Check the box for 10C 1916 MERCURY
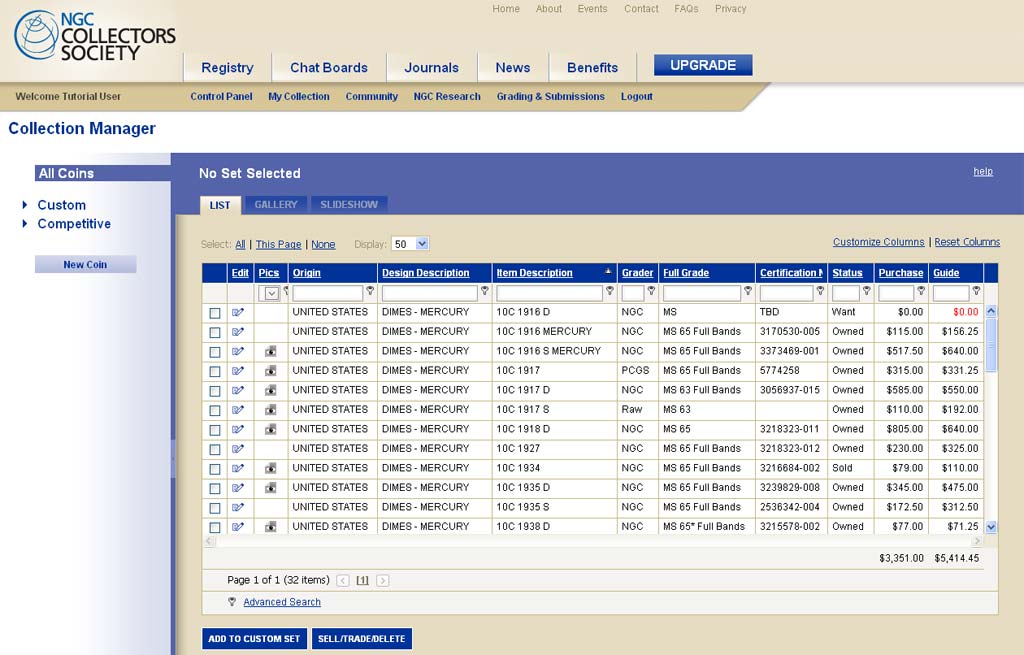The width and height of the screenshot is (1024, 655). click(x=215, y=333)
